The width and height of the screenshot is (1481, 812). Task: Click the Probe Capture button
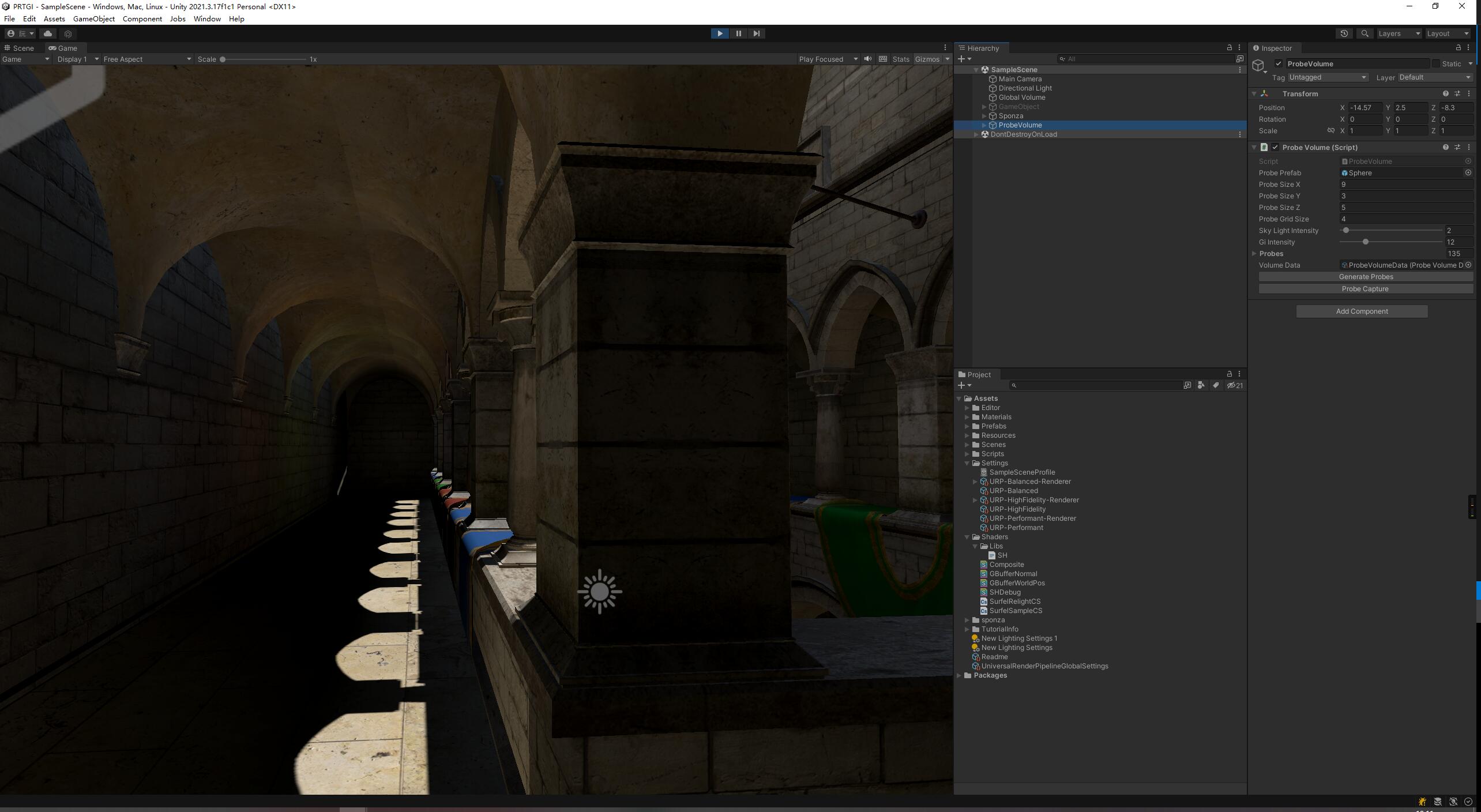(1366, 289)
